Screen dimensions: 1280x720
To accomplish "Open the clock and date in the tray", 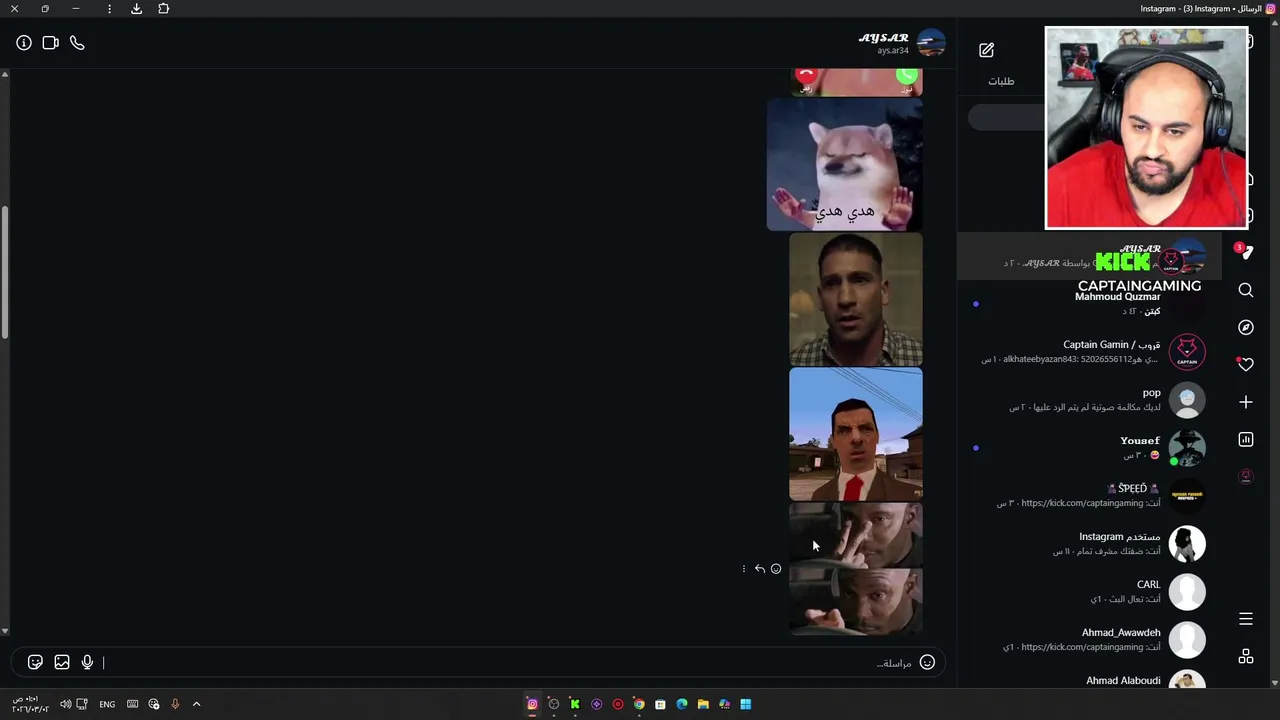I will 30,704.
